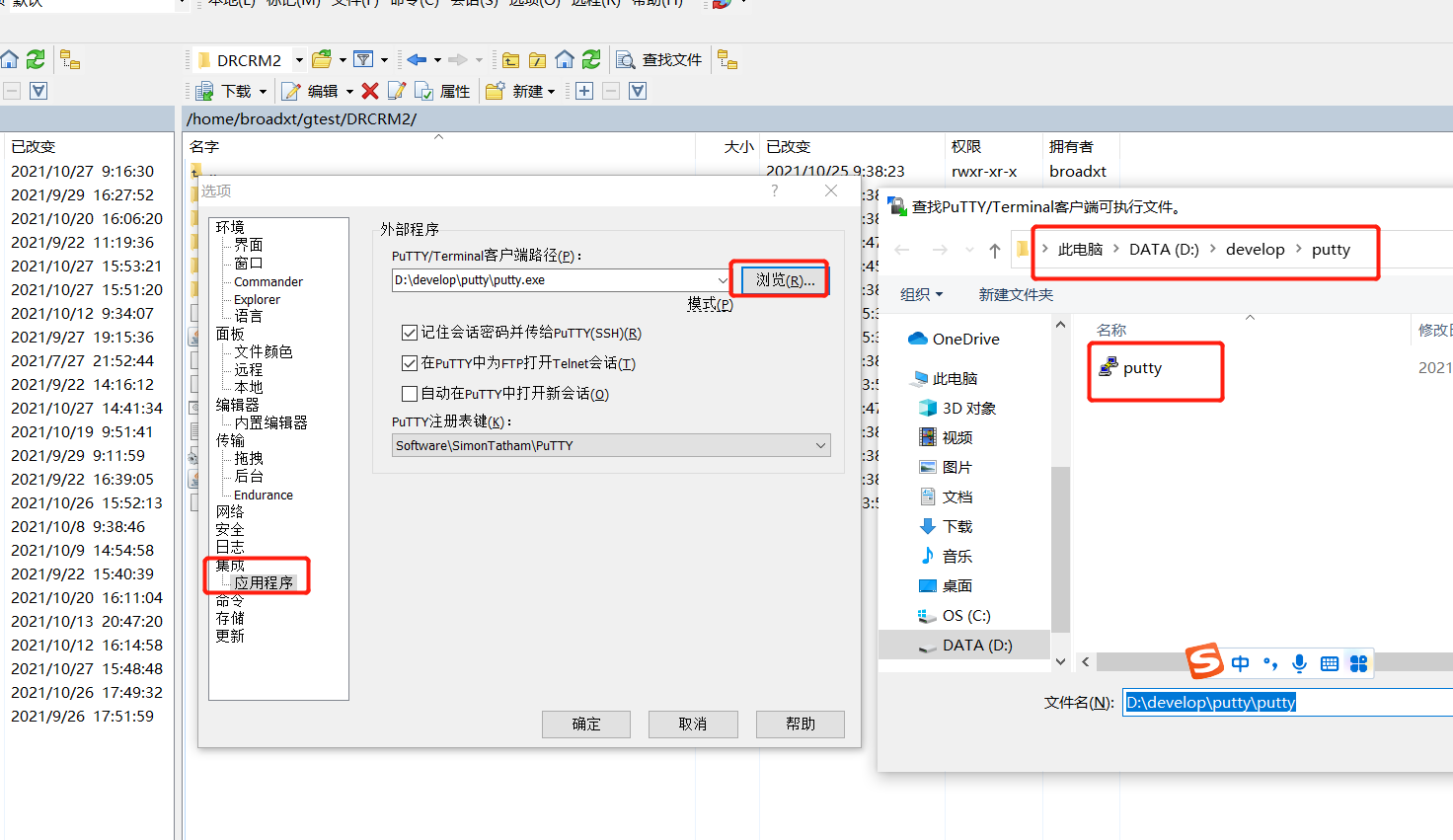This screenshot has height=840, width=1453.
Task: Select 应用程序 under 集成
Action: (x=264, y=582)
